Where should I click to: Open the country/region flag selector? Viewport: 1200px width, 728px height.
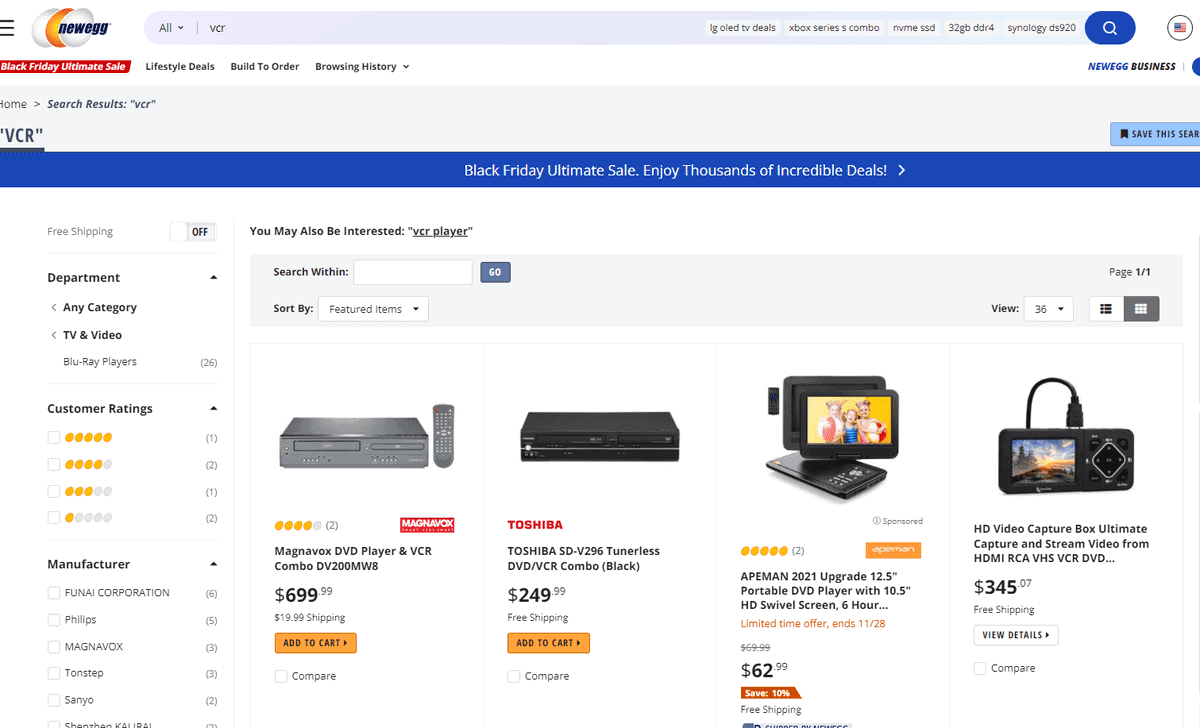click(1180, 27)
